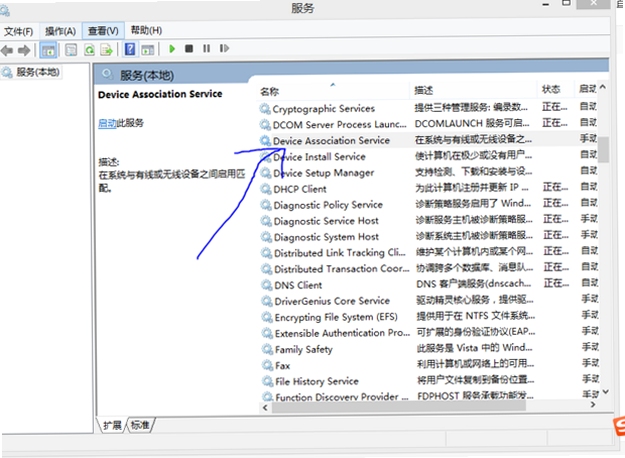Toggle the show/hide console tree icon
Image resolution: width=625 pixels, height=458 pixels.
(x=49, y=50)
